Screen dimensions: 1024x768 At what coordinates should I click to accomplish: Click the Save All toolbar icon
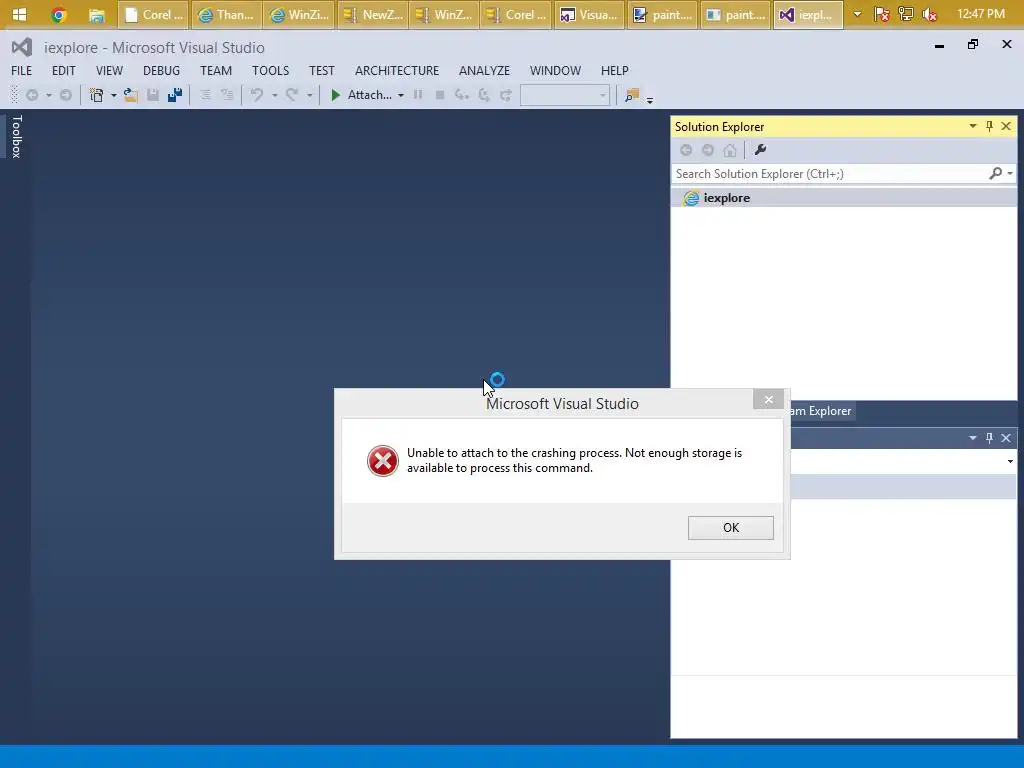[x=175, y=95]
